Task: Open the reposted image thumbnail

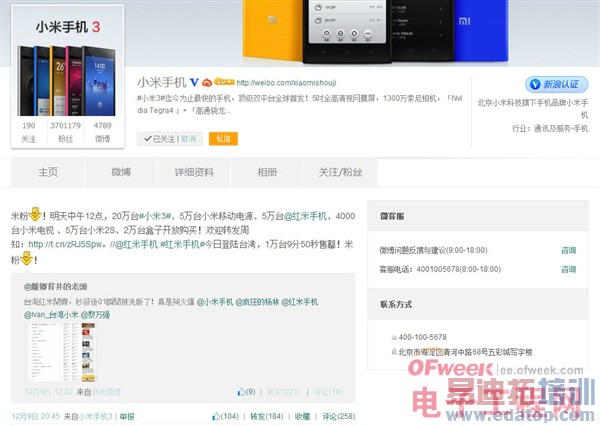Action: click(62, 351)
